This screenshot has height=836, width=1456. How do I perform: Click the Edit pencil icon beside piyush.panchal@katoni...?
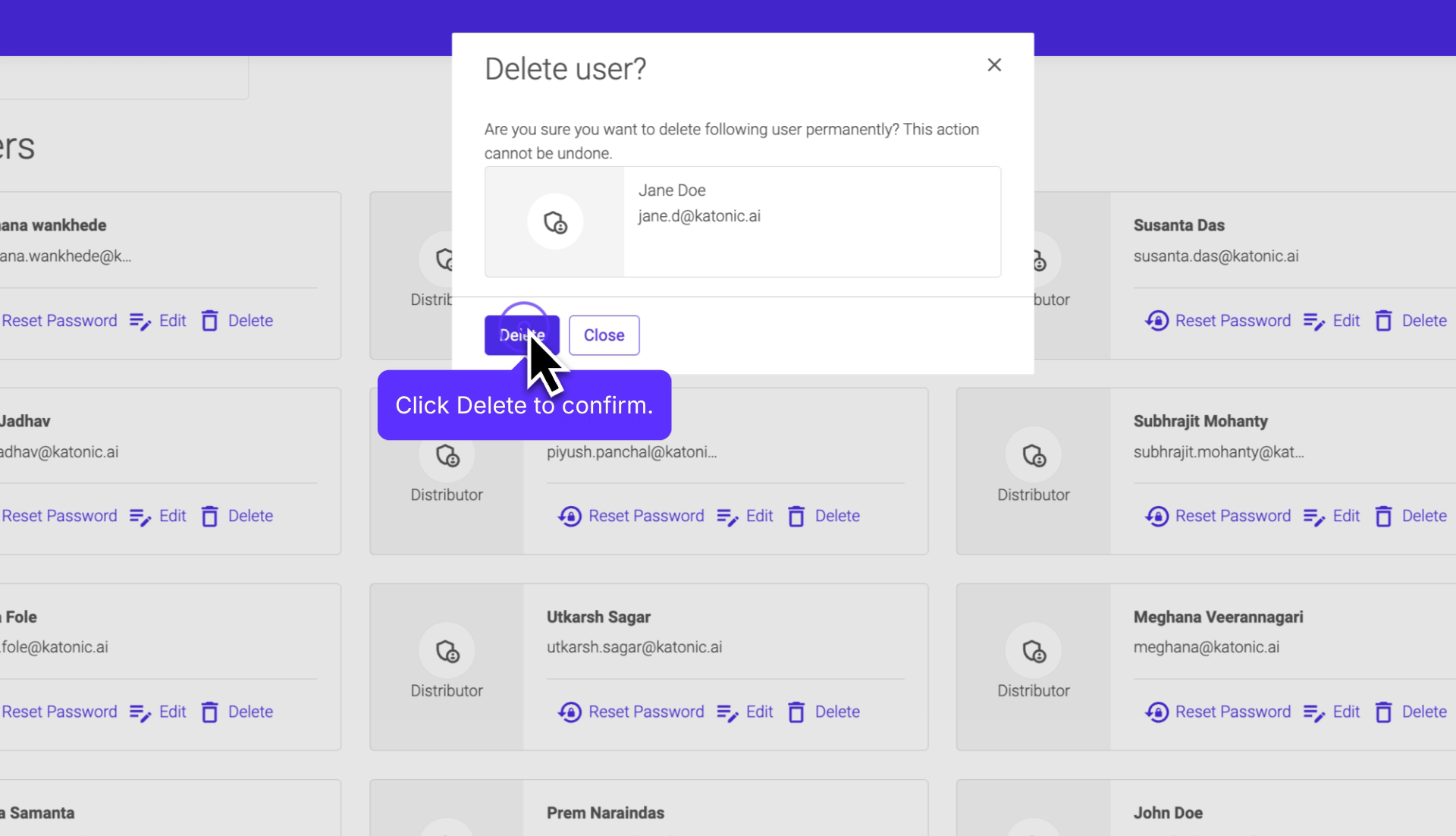729,516
